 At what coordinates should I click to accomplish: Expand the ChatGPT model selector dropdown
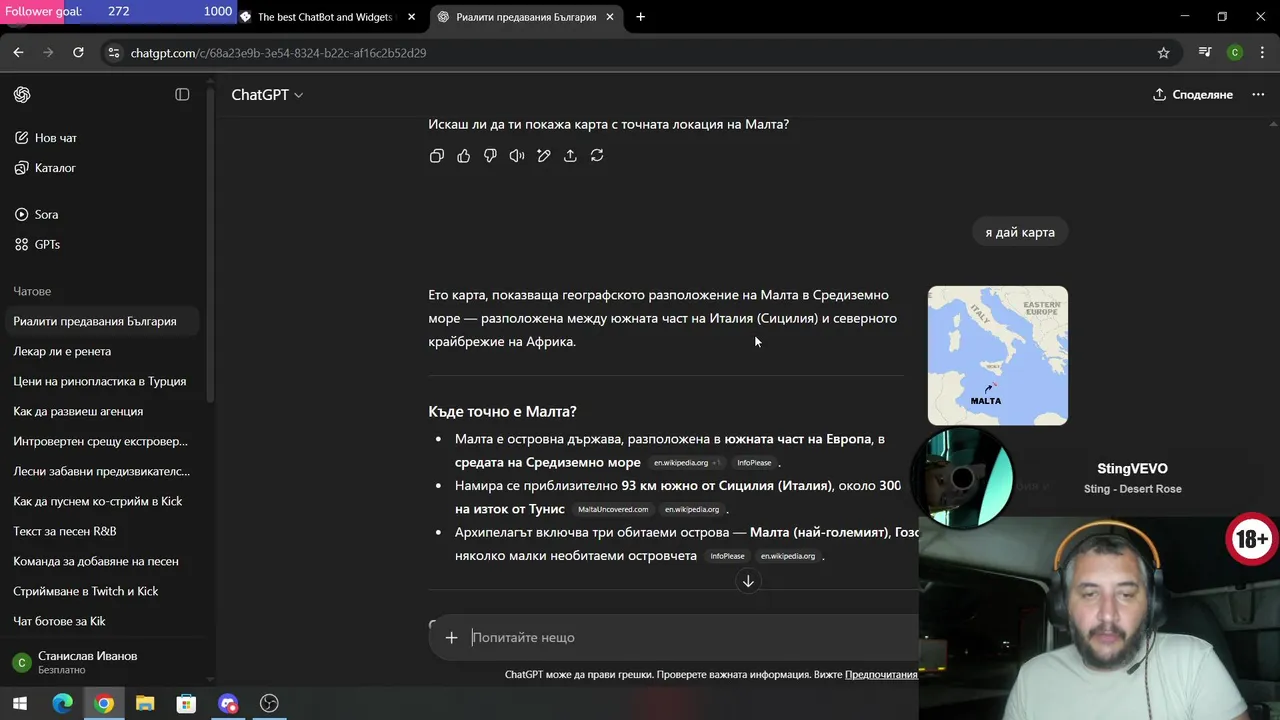[267, 95]
